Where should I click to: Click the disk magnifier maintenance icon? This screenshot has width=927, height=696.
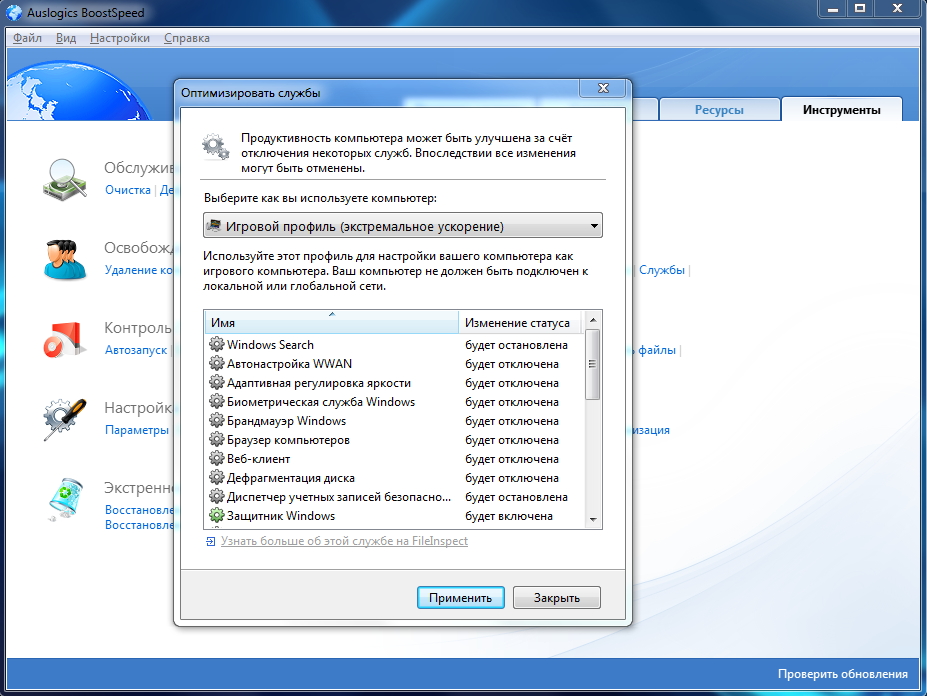click(x=65, y=180)
